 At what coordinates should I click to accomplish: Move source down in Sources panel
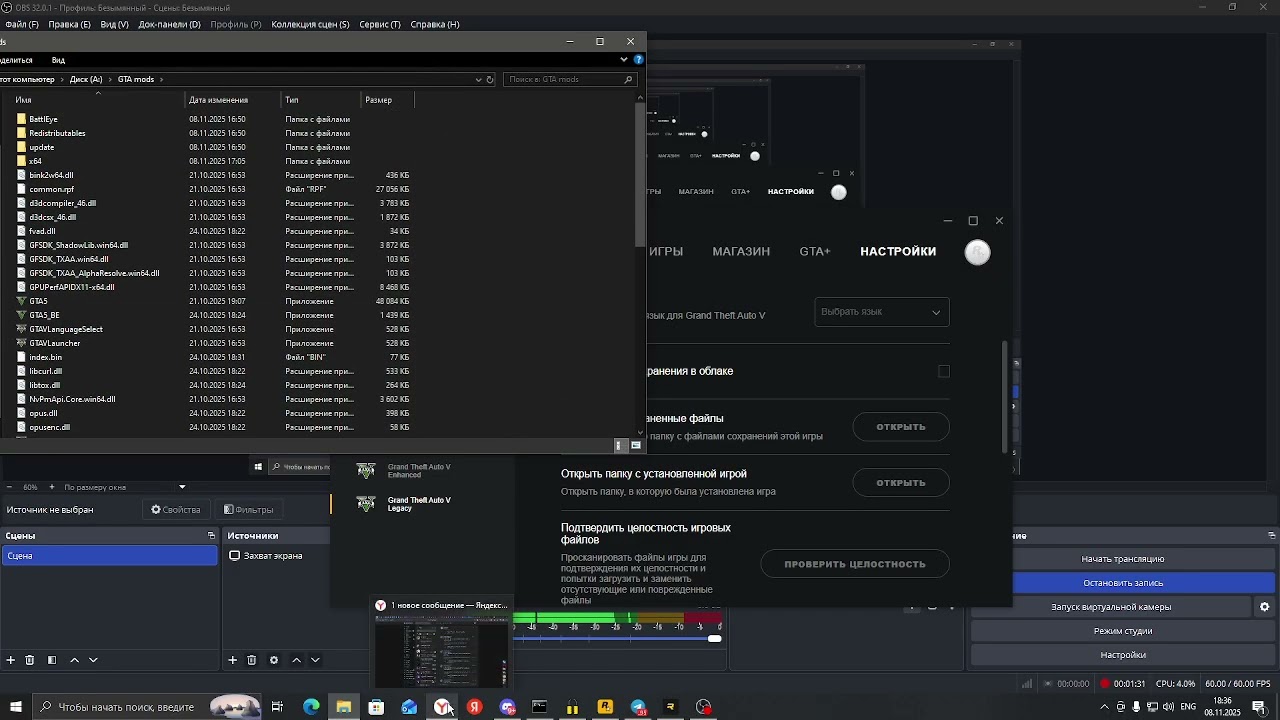click(315, 660)
